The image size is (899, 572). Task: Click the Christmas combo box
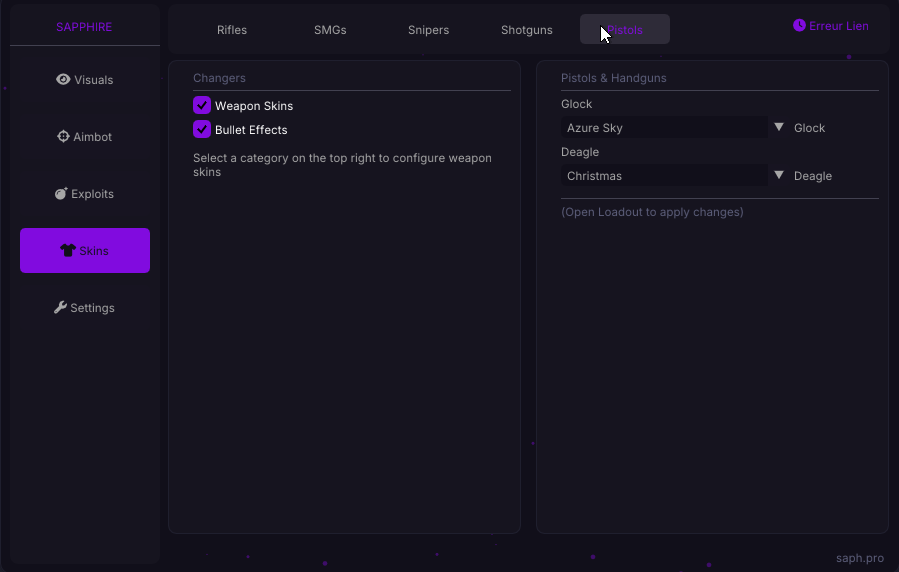click(664, 175)
